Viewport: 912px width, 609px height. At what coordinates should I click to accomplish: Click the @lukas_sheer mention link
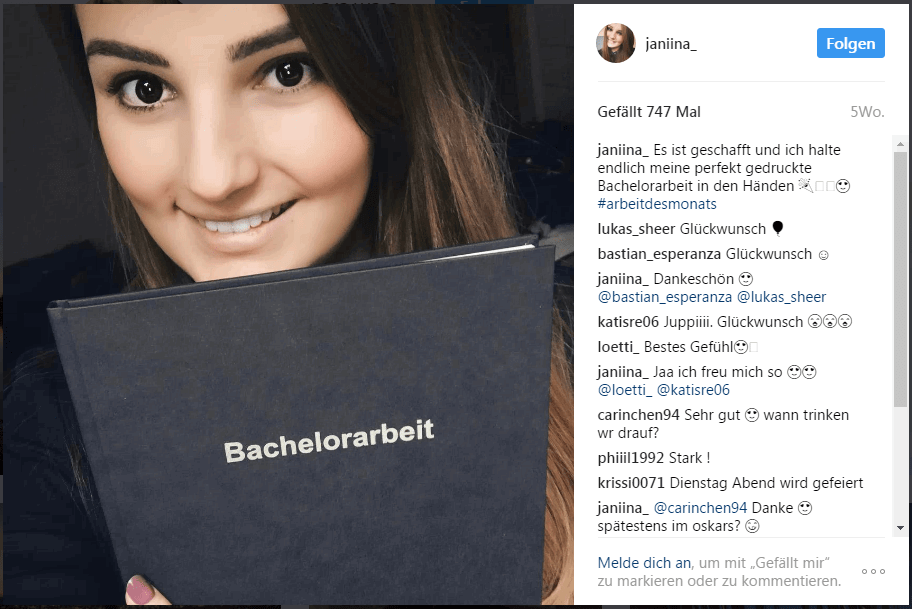[x=781, y=297]
